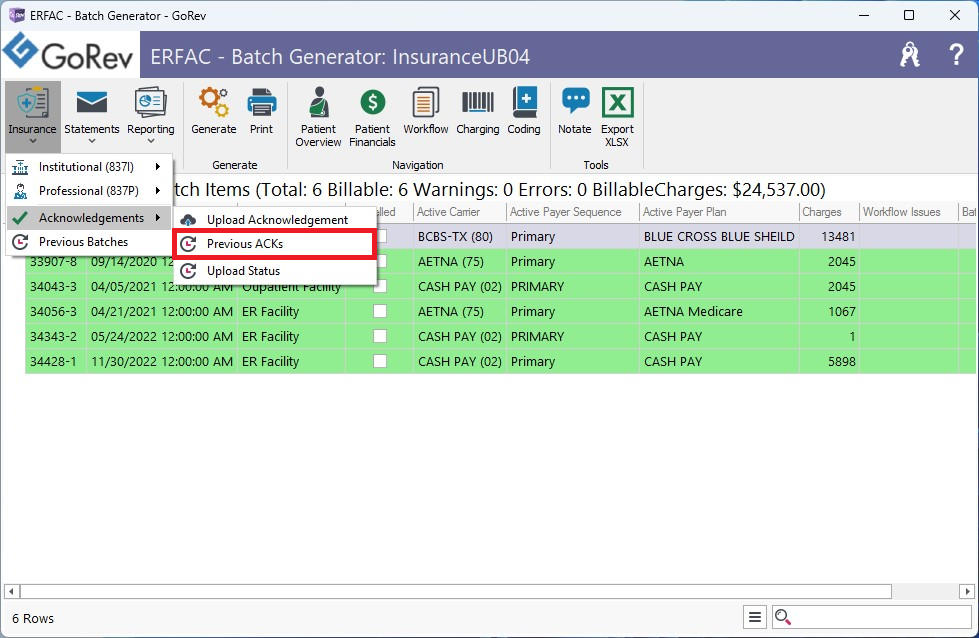The height and width of the screenshot is (638, 979).
Task: Select account 34056-3 cell
Action: (x=55, y=312)
